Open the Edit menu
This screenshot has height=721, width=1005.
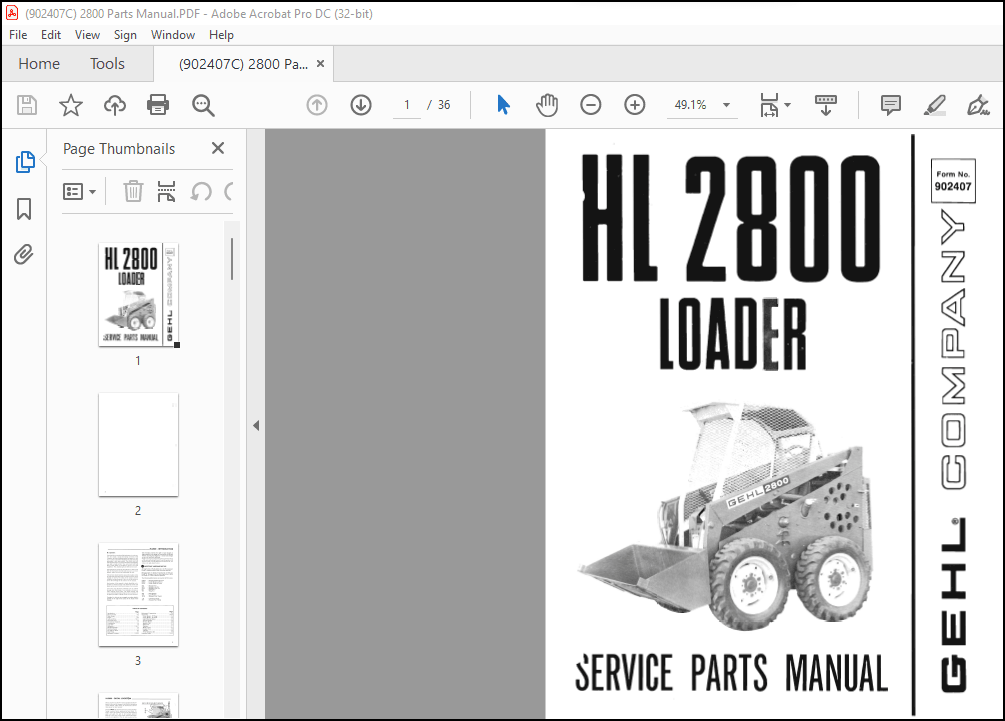pyautogui.click(x=50, y=34)
